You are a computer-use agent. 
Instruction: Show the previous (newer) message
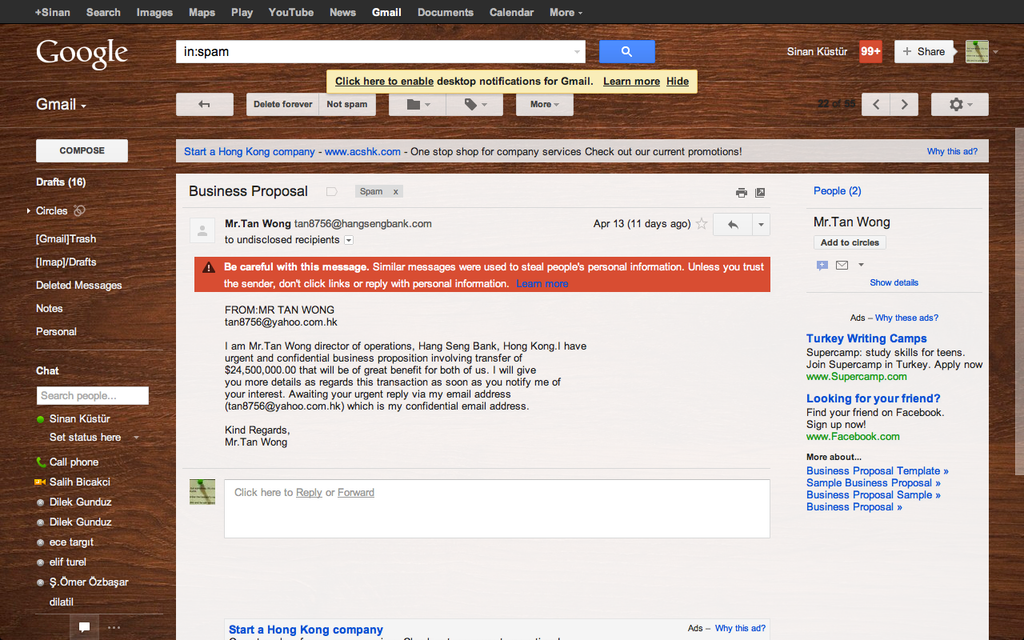tap(876, 104)
